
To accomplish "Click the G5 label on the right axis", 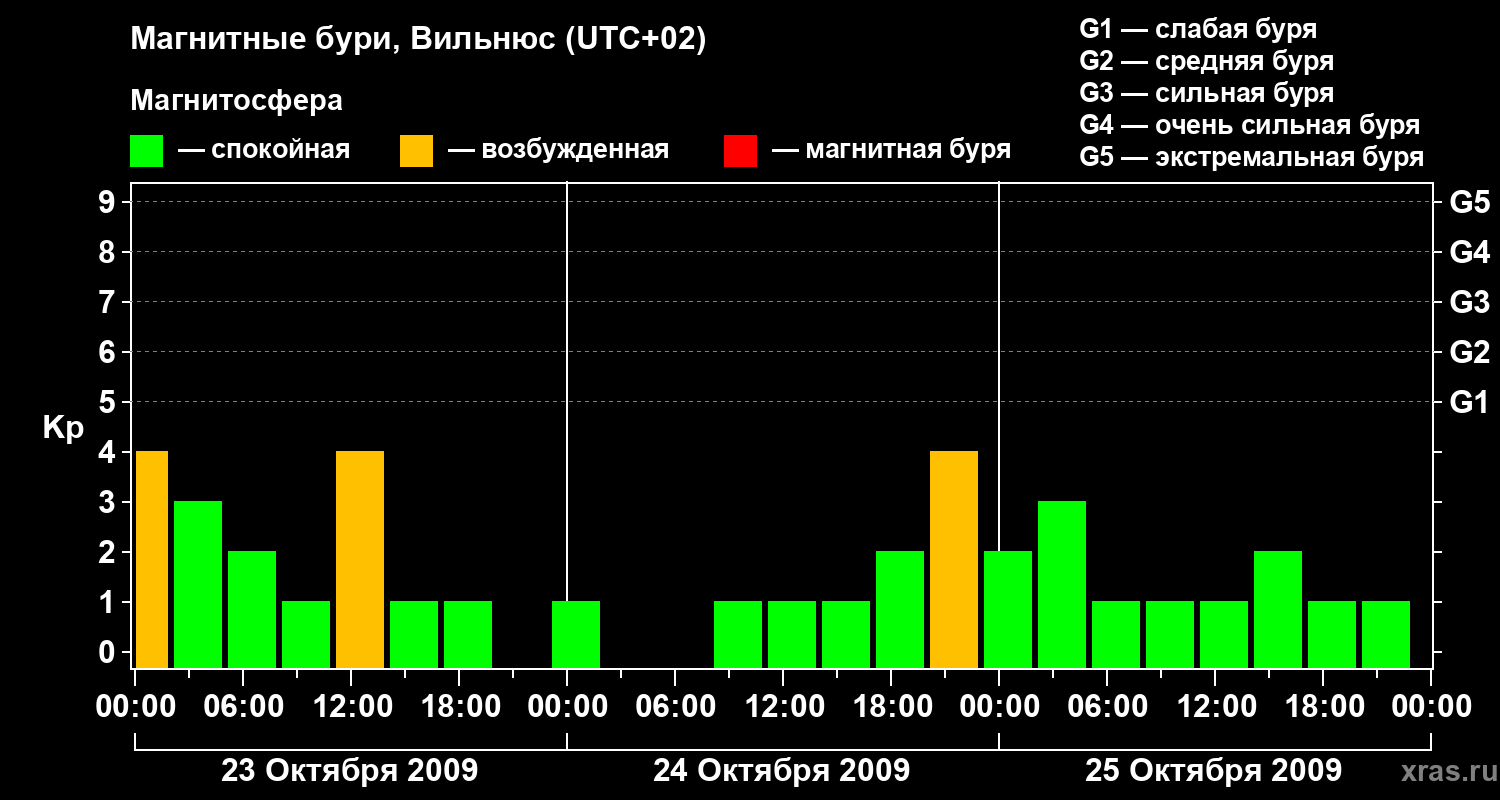I will (x=1469, y=203).
